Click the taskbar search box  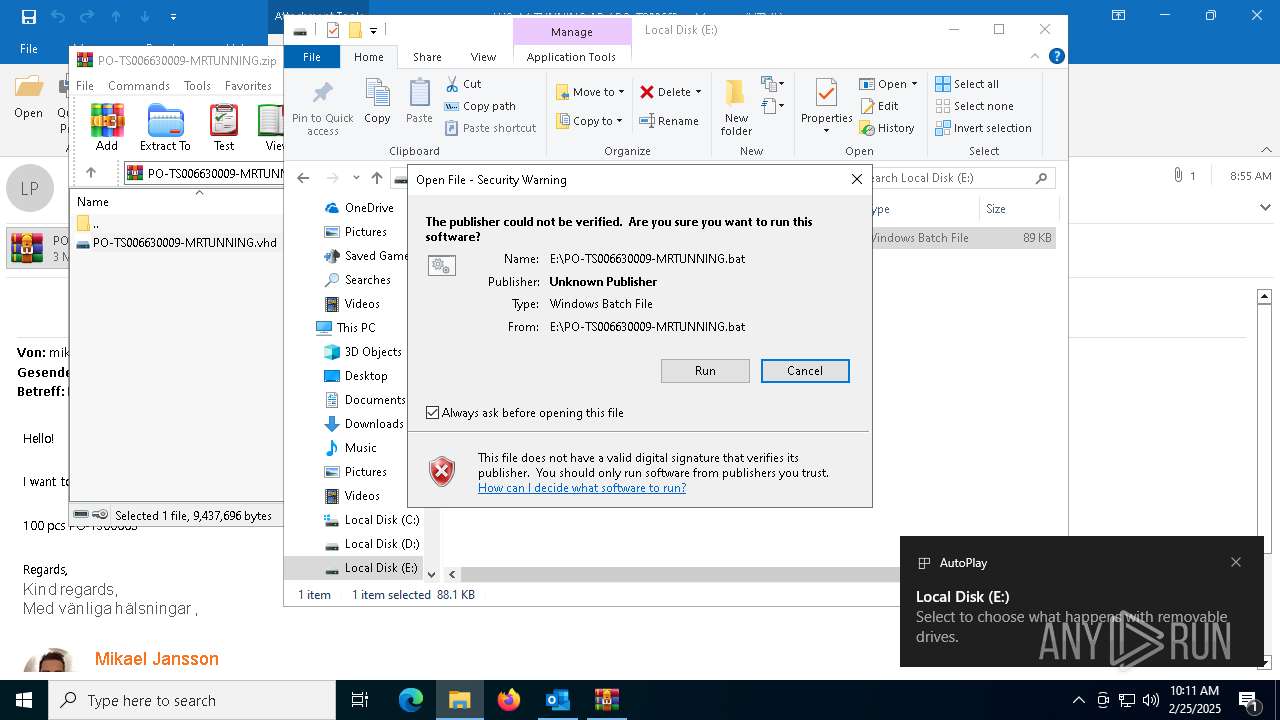pos(192,700)
